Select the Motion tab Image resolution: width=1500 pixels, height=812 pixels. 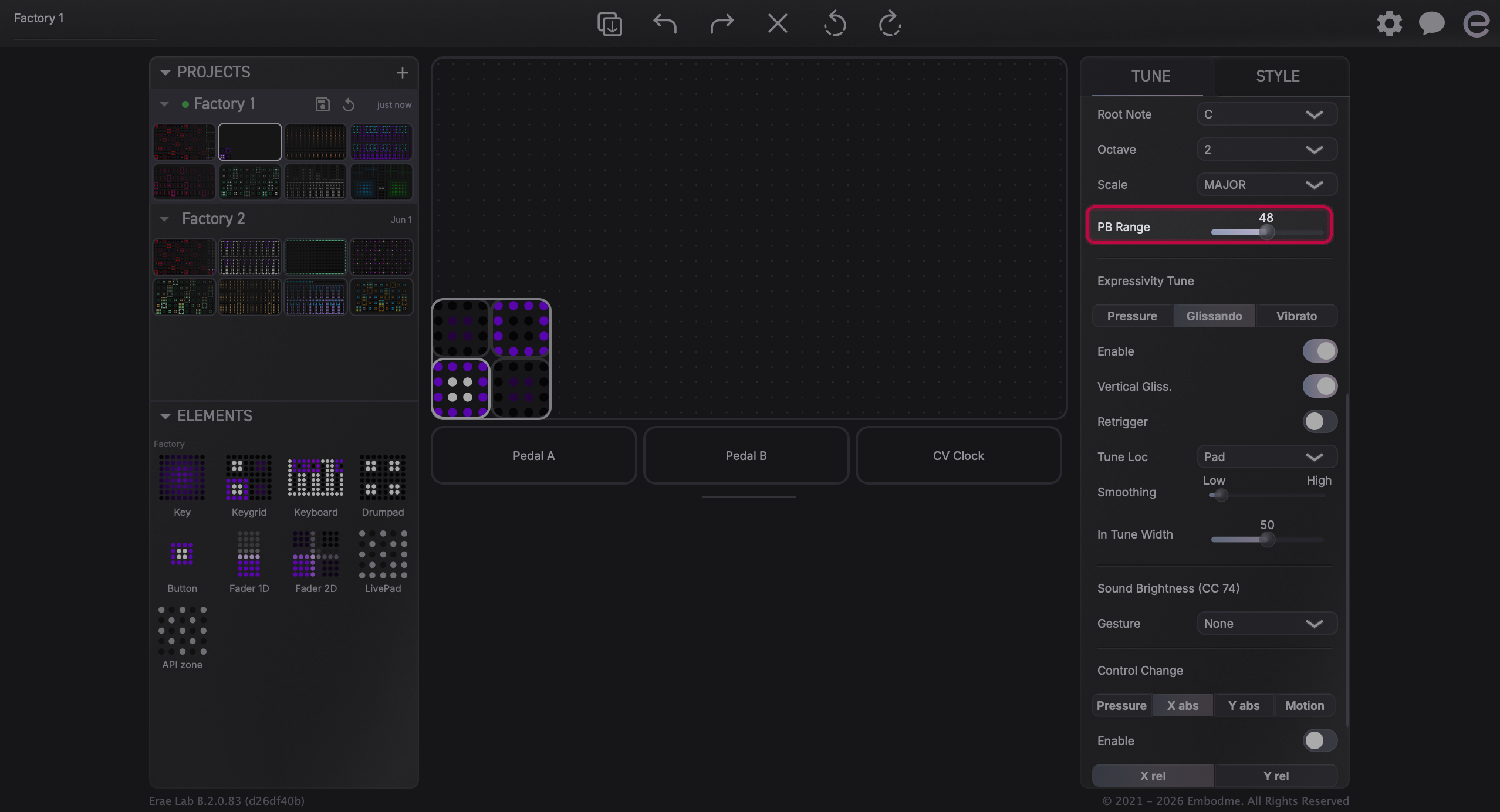pyautogui.click(x=1305, y=705)
